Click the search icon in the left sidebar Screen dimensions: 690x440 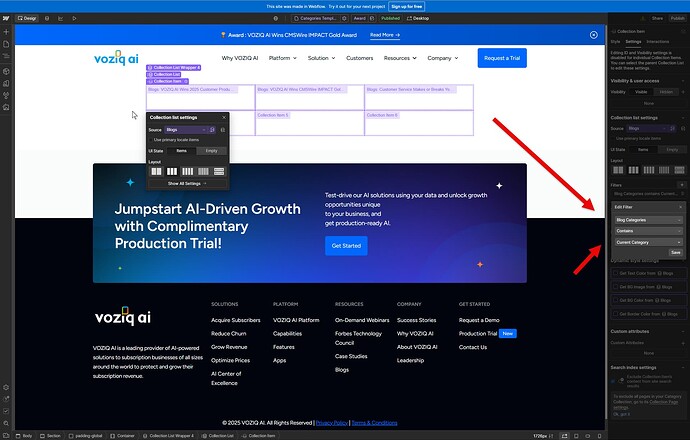[6, 423]
